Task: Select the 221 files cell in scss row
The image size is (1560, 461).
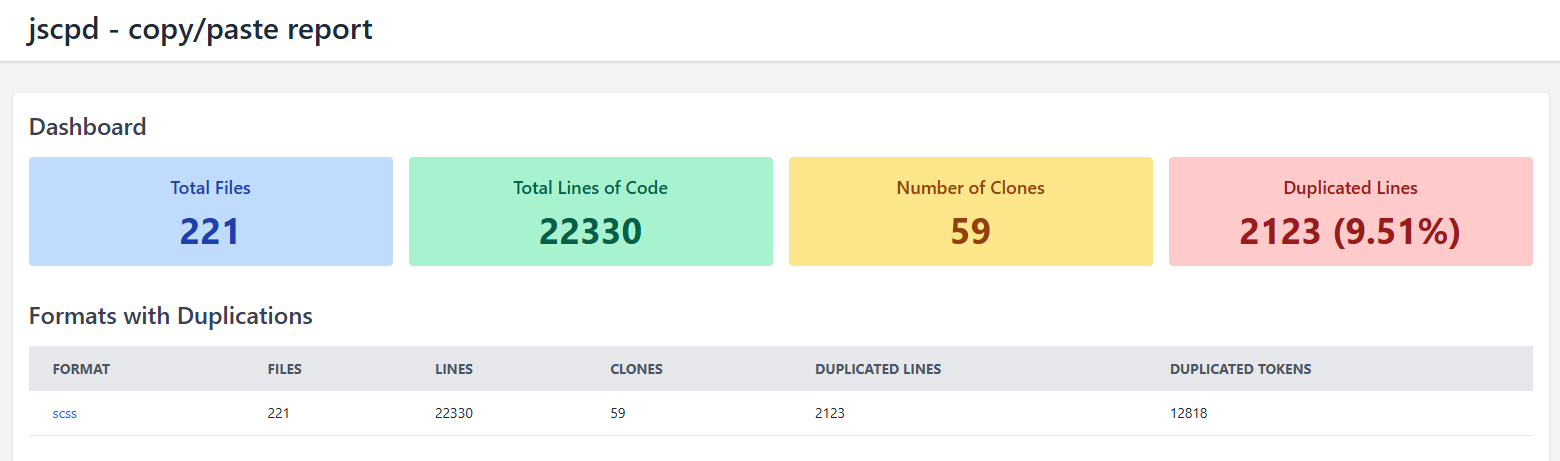Action: (x=279, y=413)
